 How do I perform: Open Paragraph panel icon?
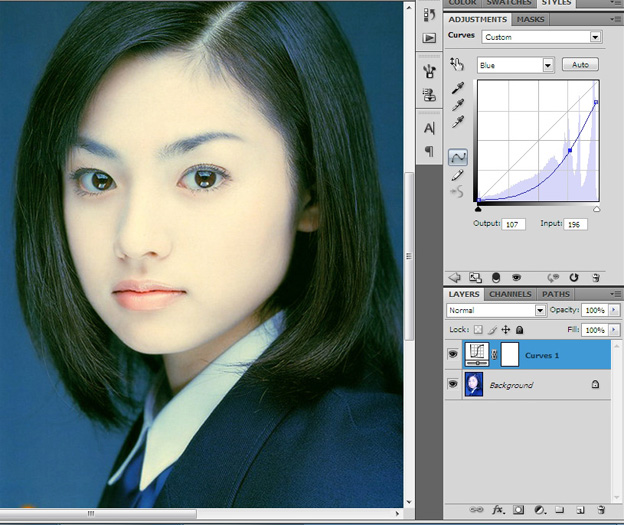[429, 151]
